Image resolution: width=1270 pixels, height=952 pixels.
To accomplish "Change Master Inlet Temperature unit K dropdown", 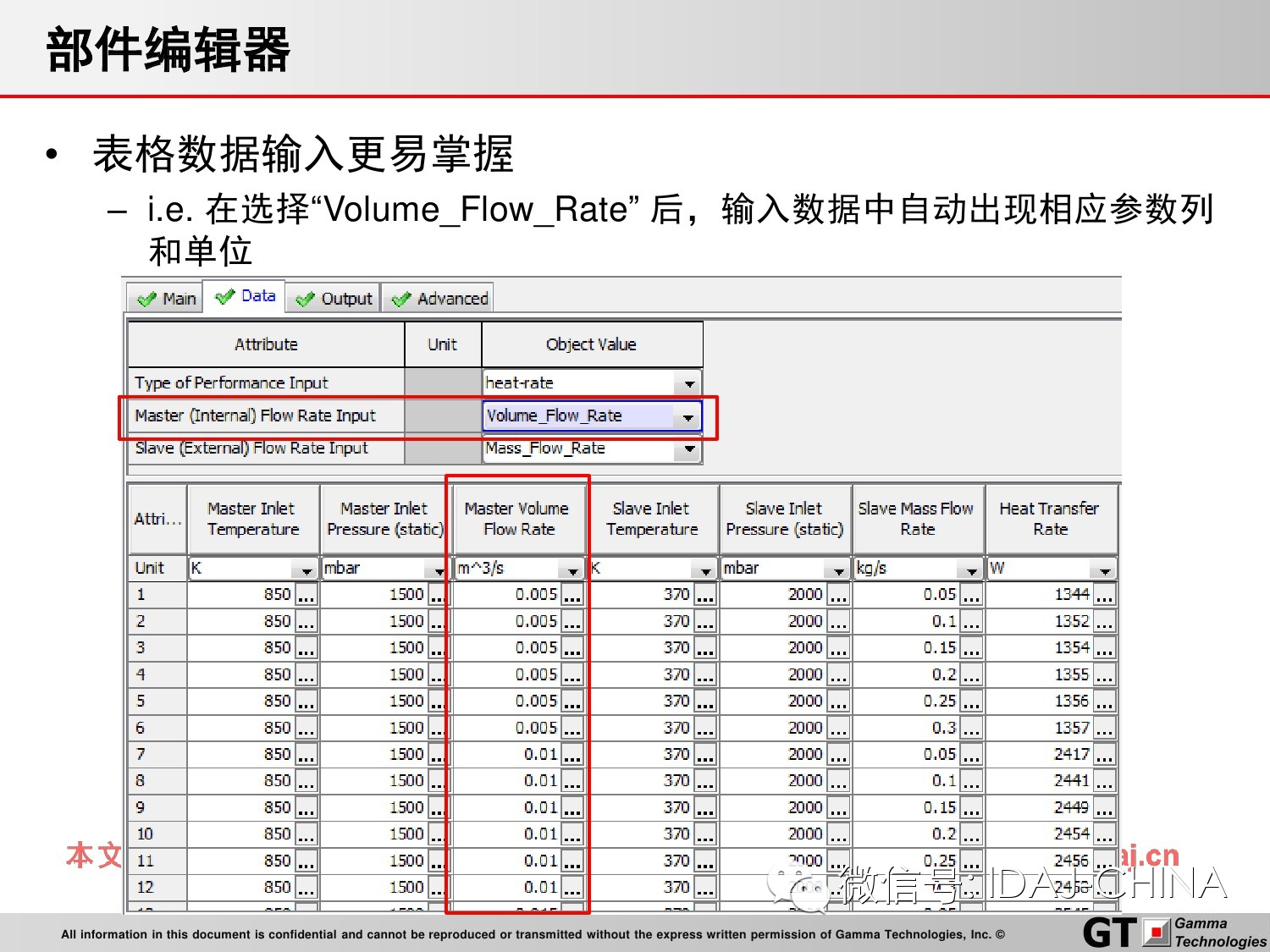I will tap(305, 570).
